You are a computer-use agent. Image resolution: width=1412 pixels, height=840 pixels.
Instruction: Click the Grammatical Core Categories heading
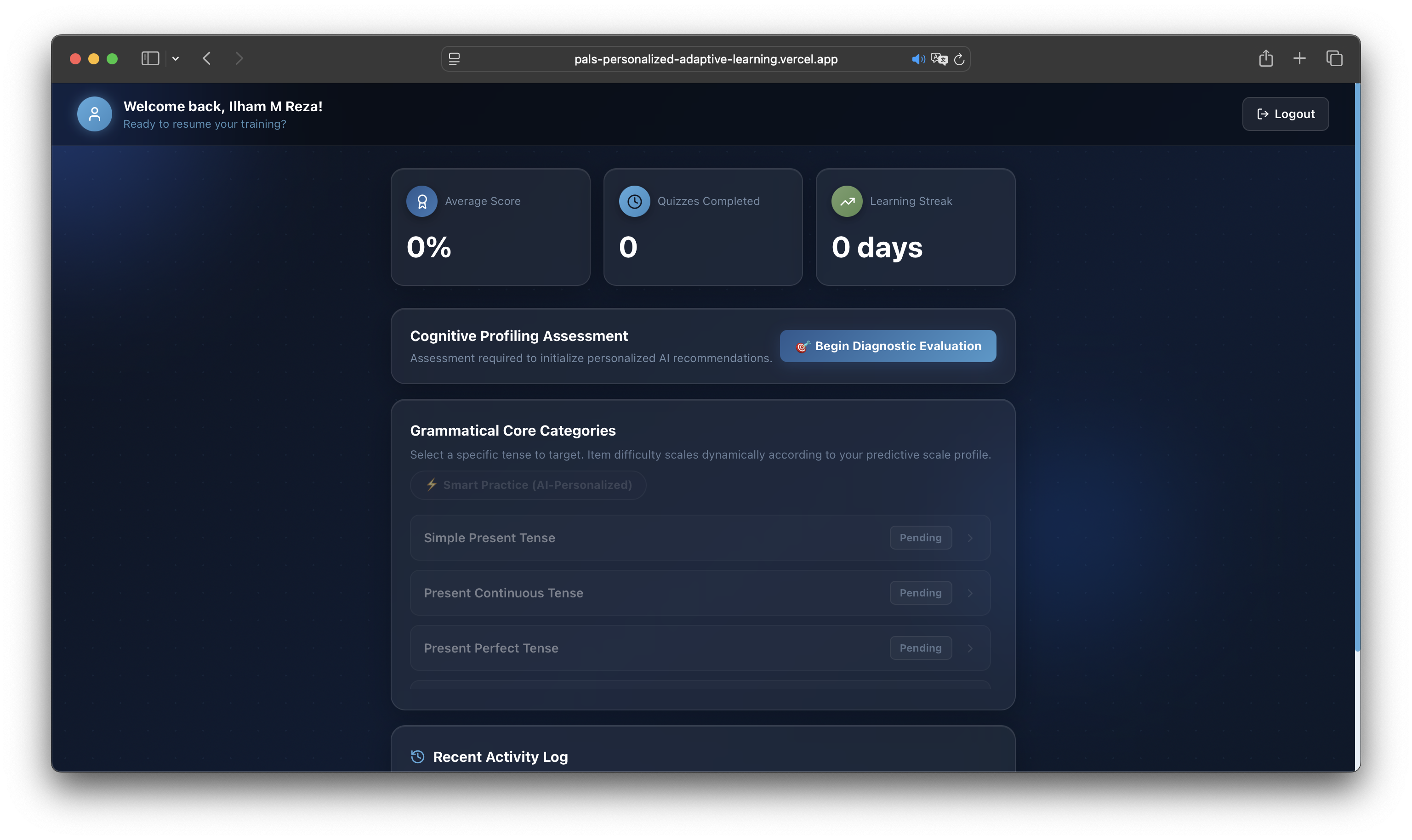[512, 430]
